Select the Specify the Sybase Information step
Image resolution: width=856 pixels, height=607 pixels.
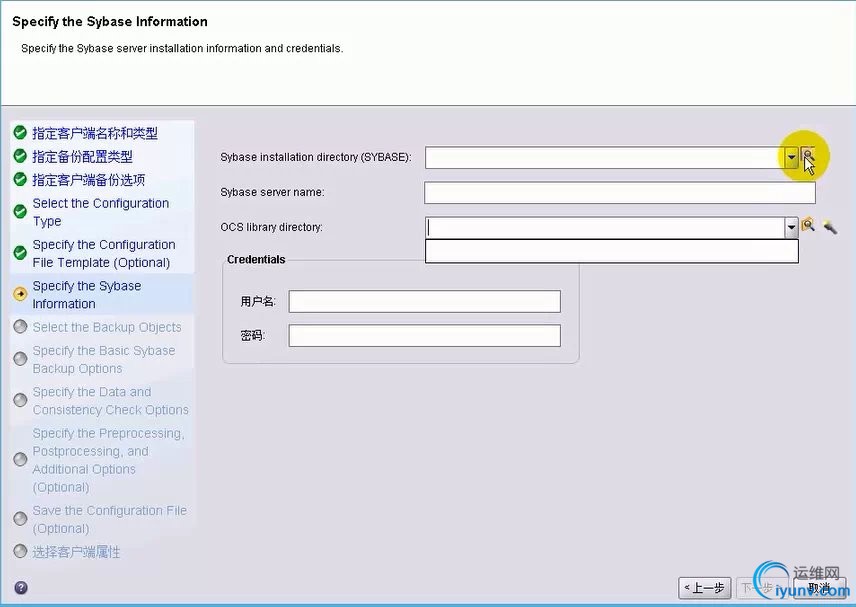[x=87, y=295]
